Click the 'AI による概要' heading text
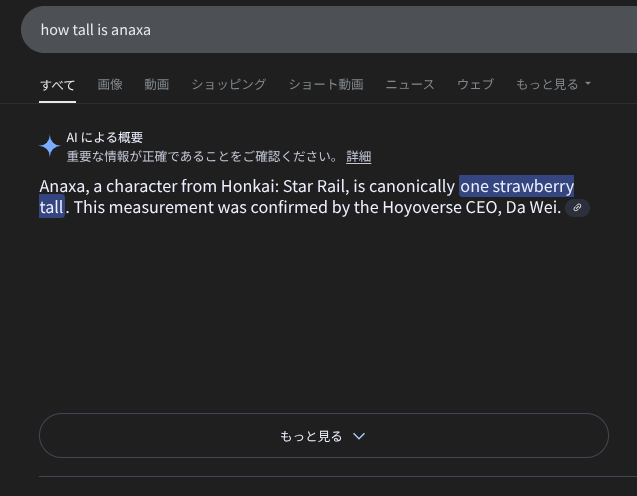The width and height of the screenshot is (637, 496). pyautogui.click(x=105, y=137)
